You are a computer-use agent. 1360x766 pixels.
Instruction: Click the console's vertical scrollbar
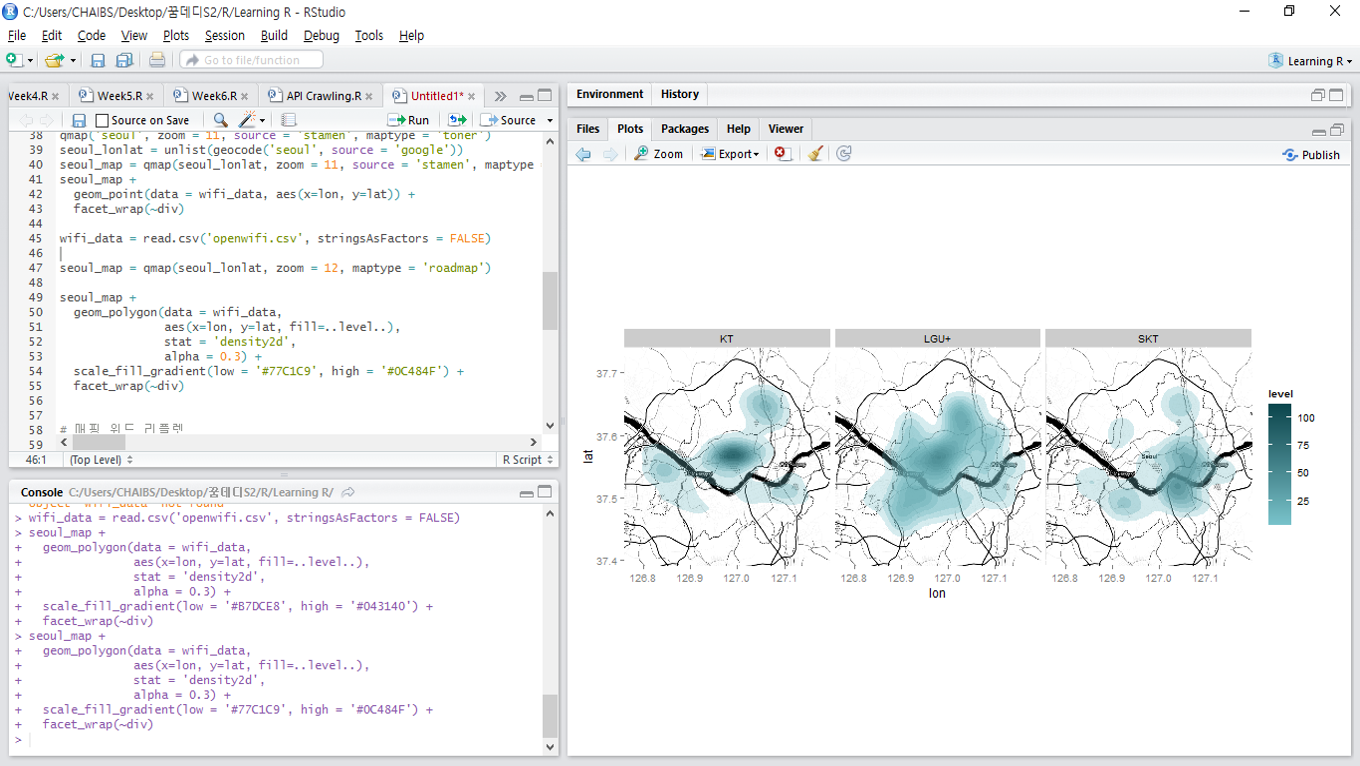(x=550, y=628)
